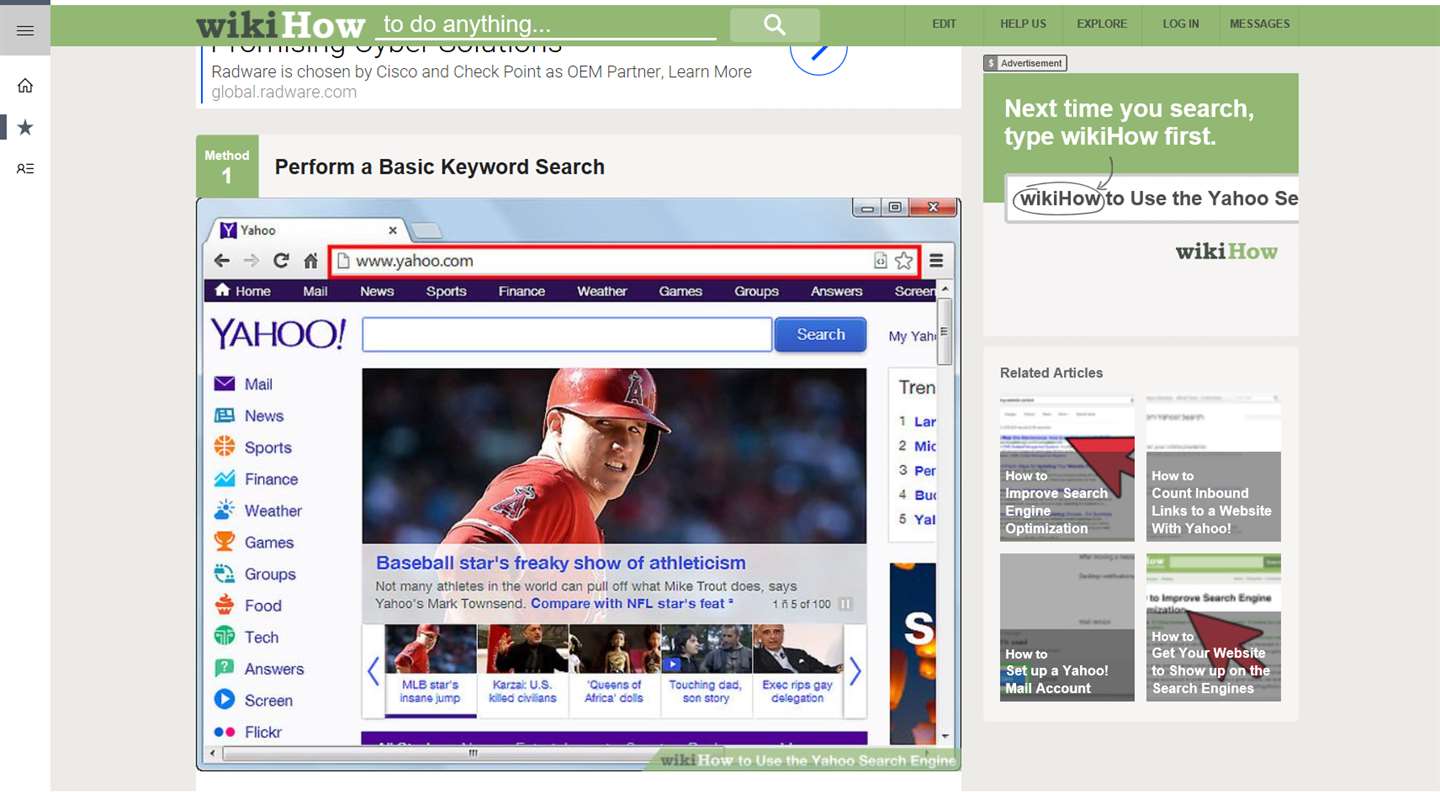Click the pause button beside '1 – 5 of 100'
Image resolution: width=1440 pixels, height=792 pixels.
point(846,604)
